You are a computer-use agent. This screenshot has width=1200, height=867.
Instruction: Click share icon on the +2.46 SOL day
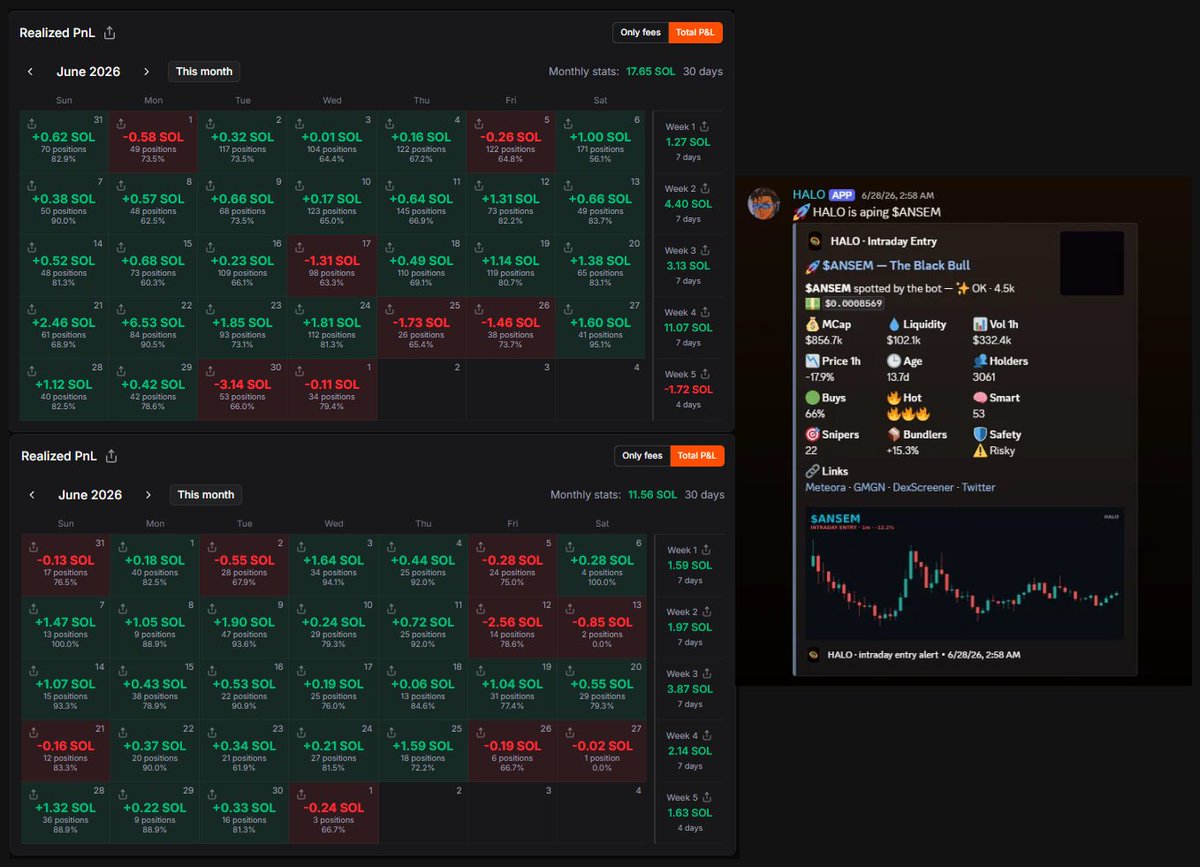(x=32, y=310)
